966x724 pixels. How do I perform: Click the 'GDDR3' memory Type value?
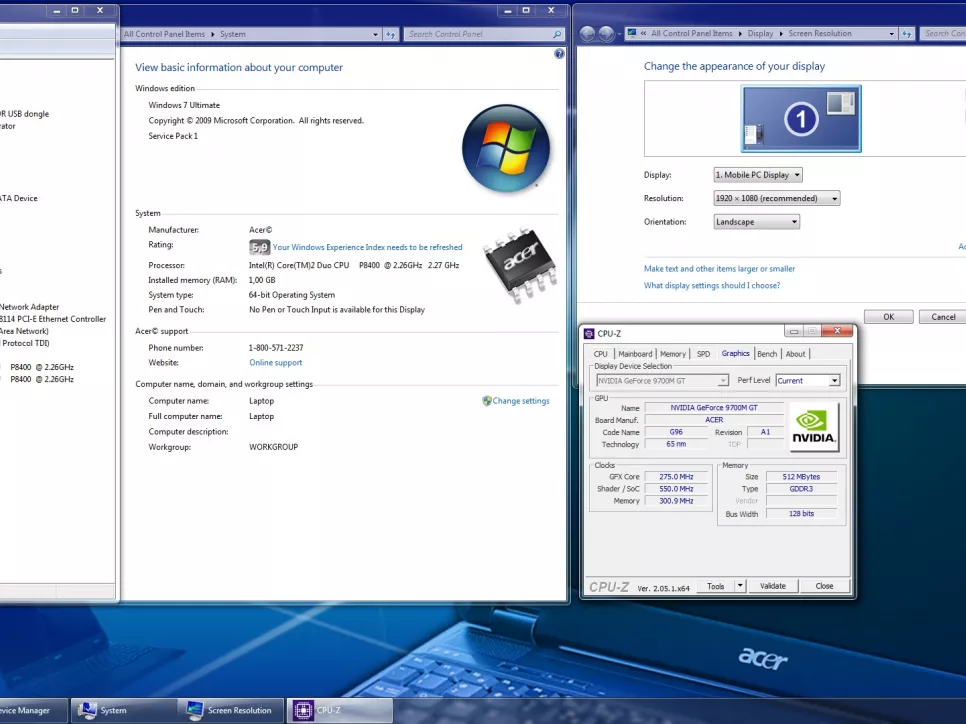point(801,489)
